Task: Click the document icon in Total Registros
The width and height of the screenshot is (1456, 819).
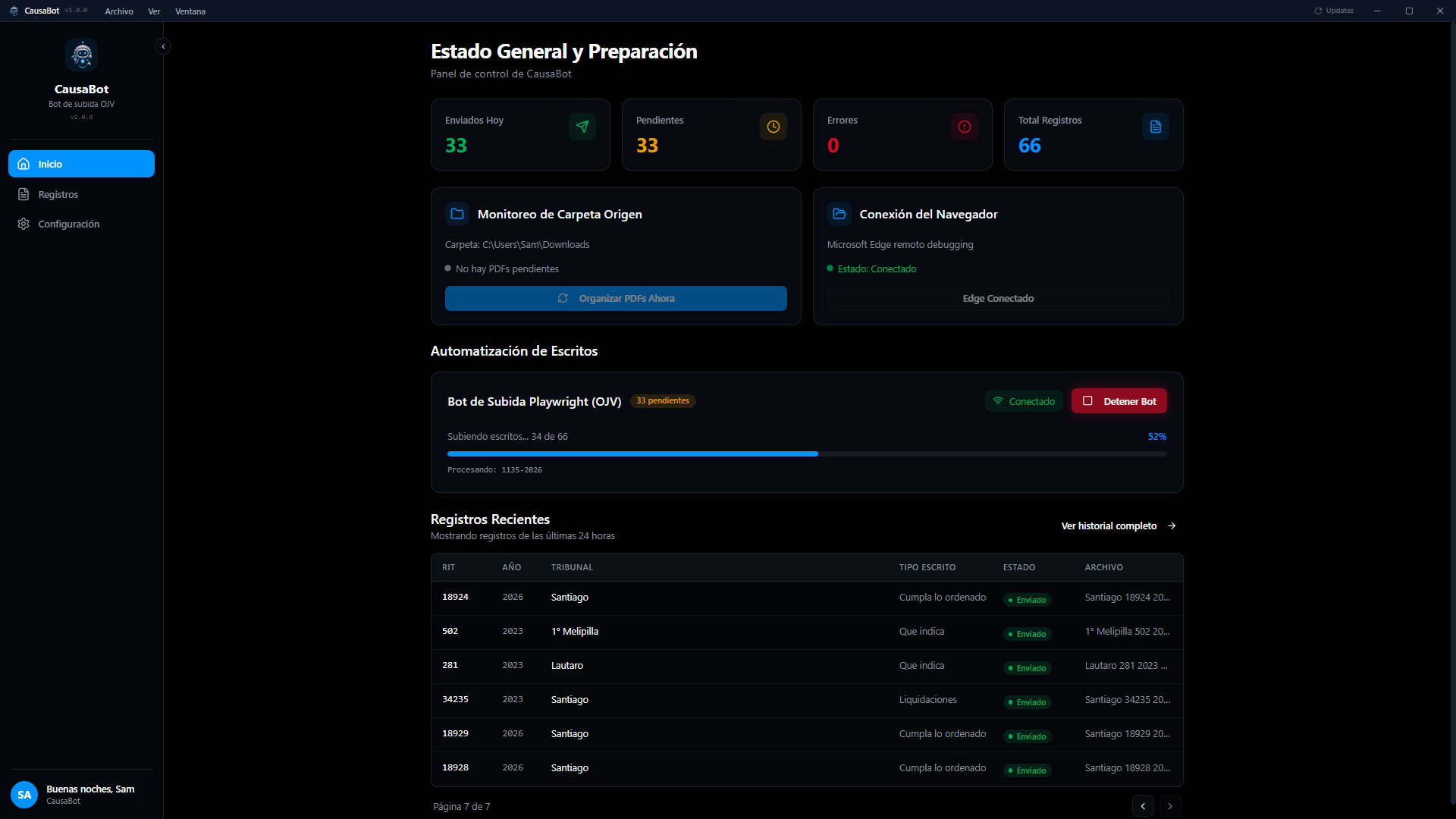Action: click(1156, 127)
